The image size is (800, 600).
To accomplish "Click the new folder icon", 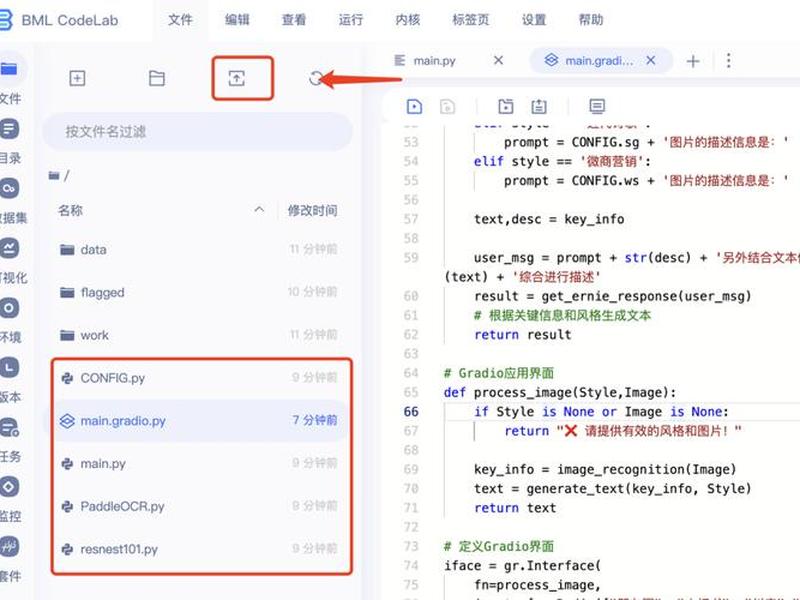I will coord(157,78).
